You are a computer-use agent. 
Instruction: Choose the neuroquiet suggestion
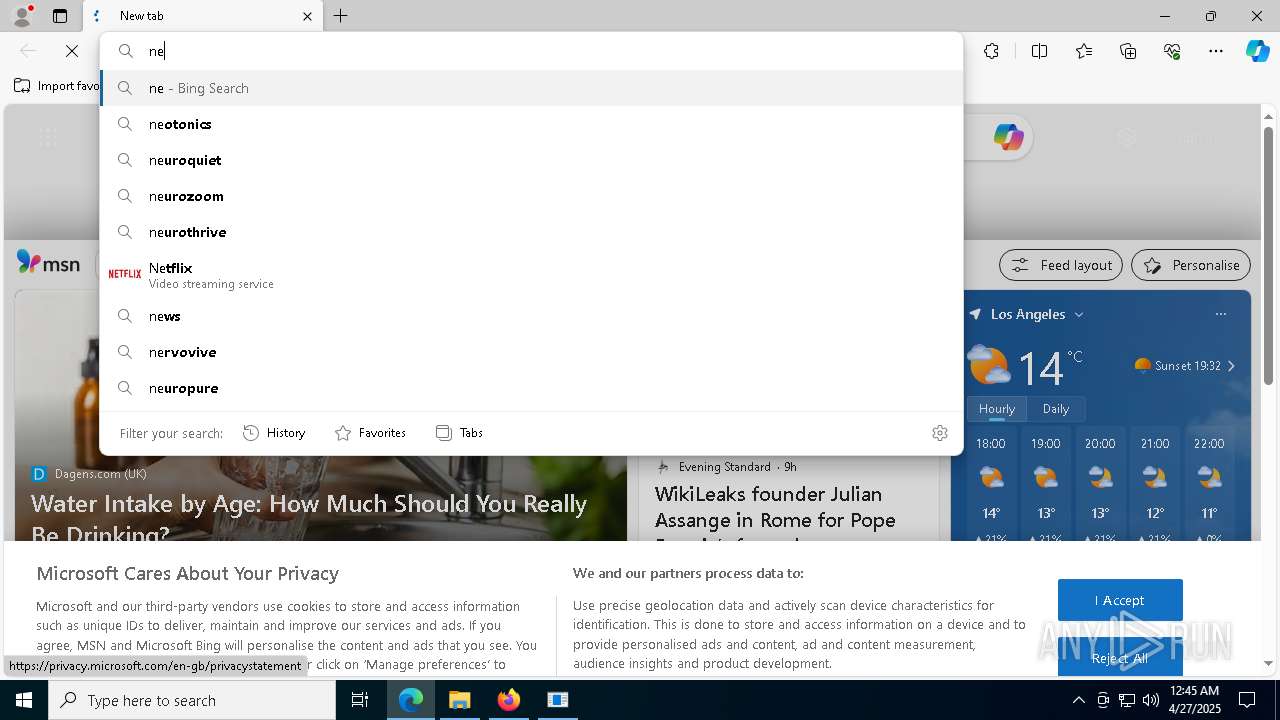click(x=532, y=160)
